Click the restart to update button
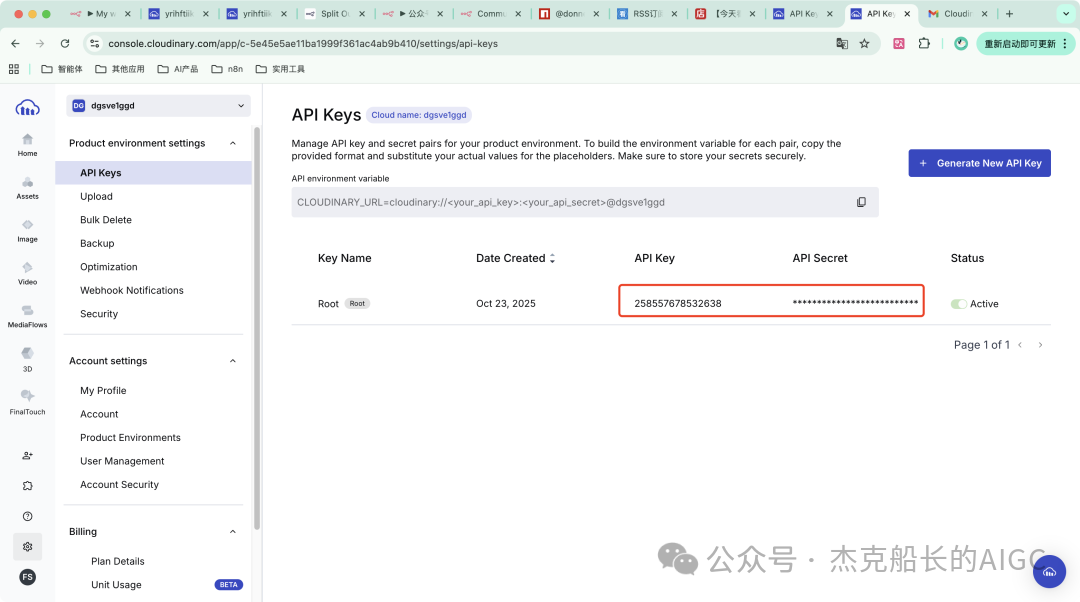This screenshot has width=1080, height=602. click(x=1020, y=43)
